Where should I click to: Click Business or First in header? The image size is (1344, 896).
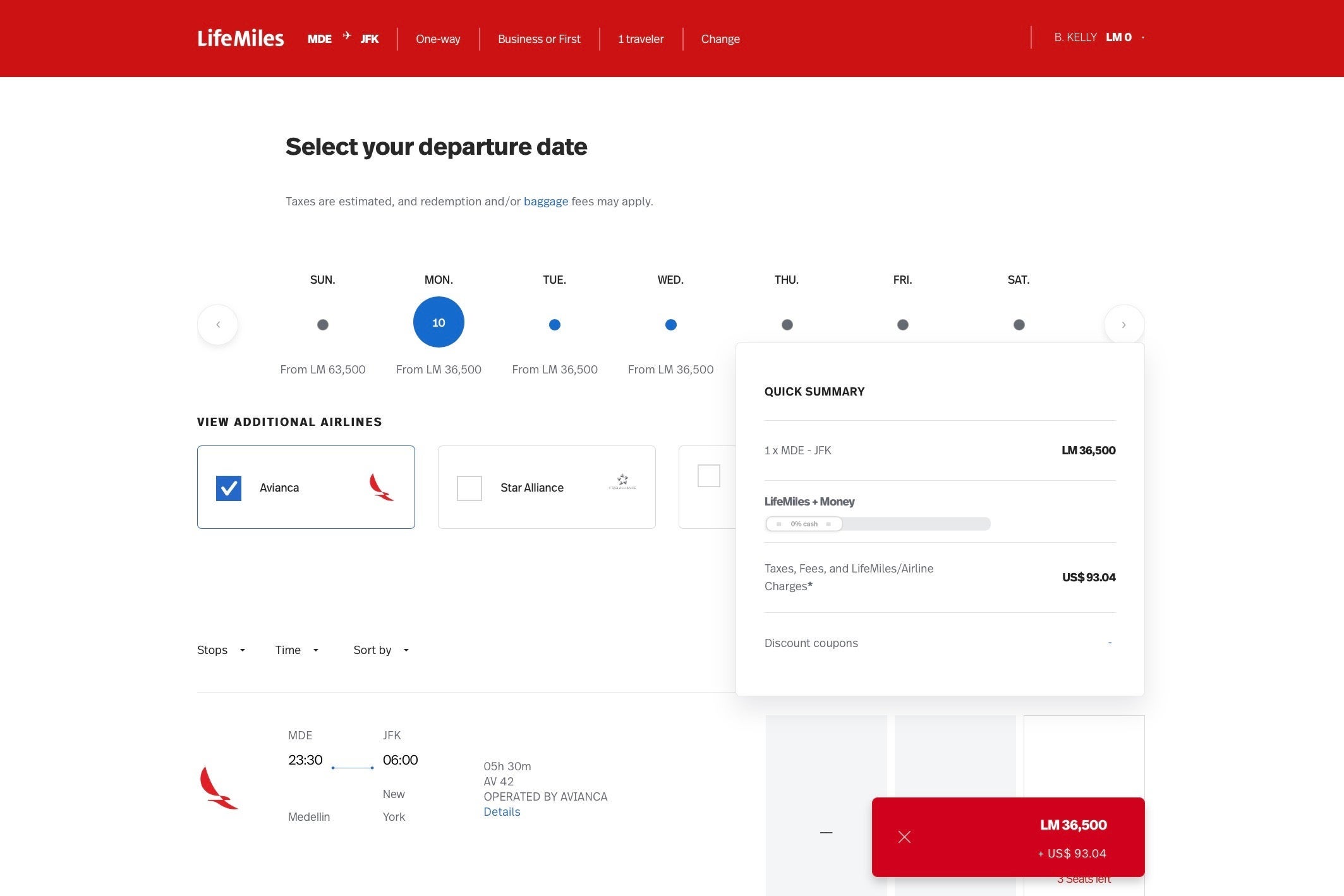pos(539,39)
